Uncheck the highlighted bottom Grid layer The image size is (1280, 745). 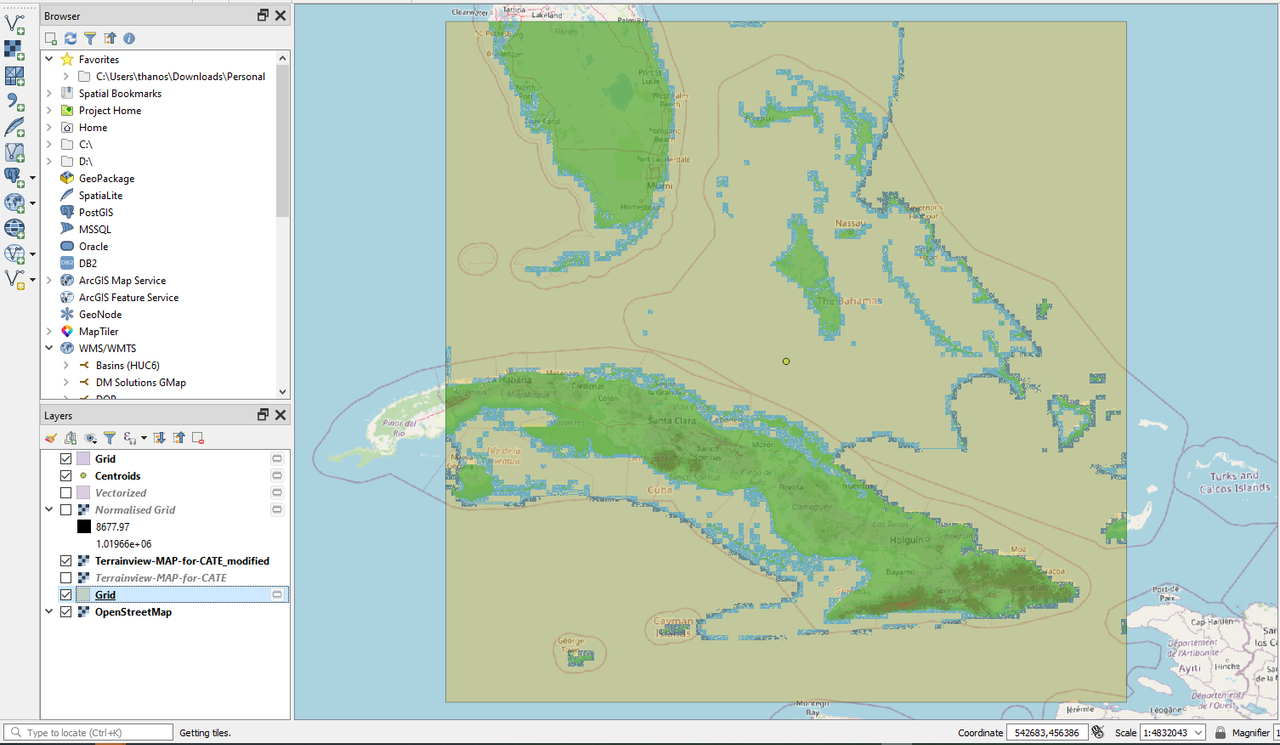pyautogui.click(x=66, y=595)
